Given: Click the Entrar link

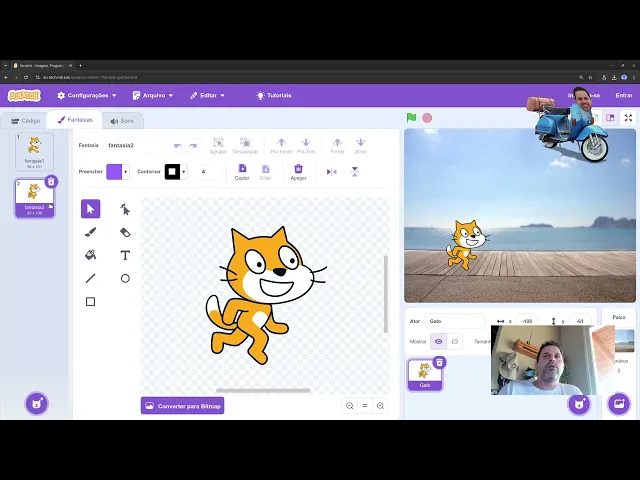Looking at the screenshot, I should click(624, 96).
